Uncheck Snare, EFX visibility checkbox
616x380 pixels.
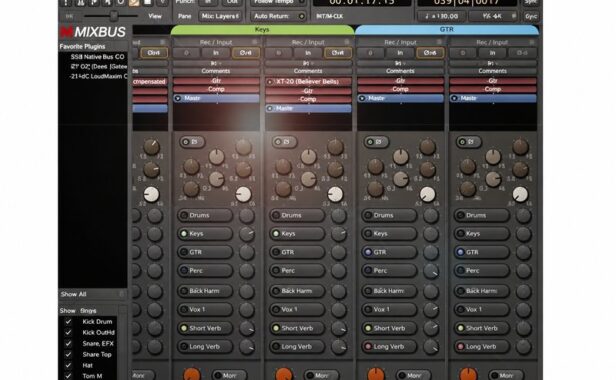68,343
